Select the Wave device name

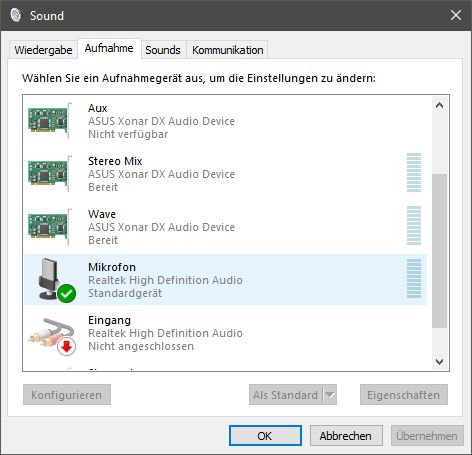pyautogui.click(x=102, y=214)
